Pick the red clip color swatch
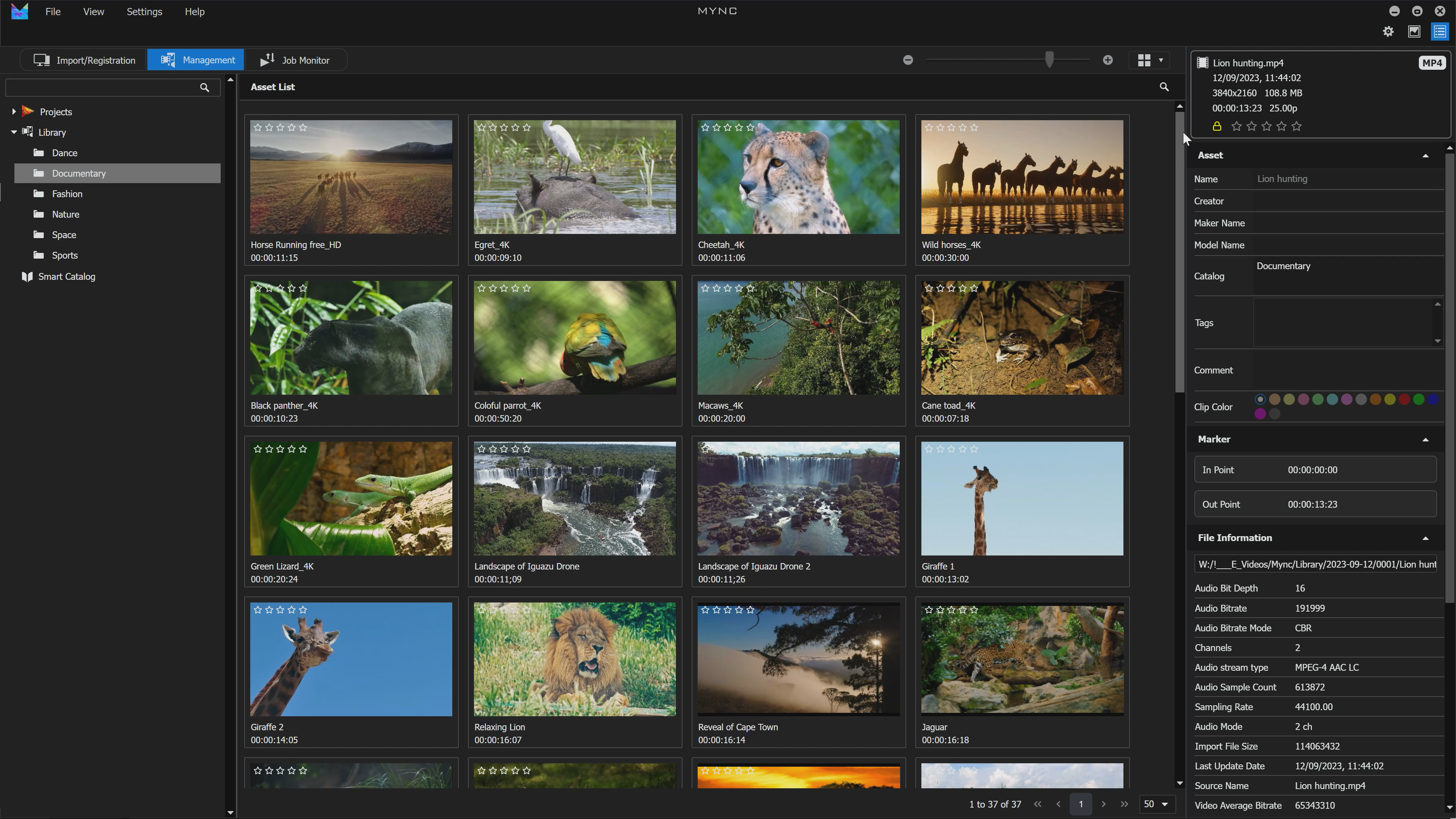Viewport: 1456px width, 819px height. pos(1404,400)
